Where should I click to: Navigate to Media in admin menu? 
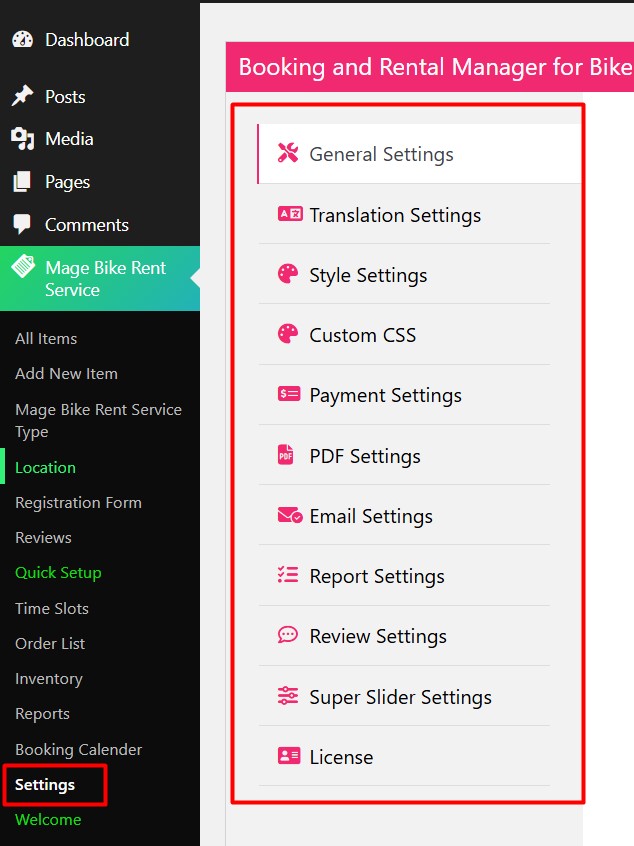pos(69,139)
